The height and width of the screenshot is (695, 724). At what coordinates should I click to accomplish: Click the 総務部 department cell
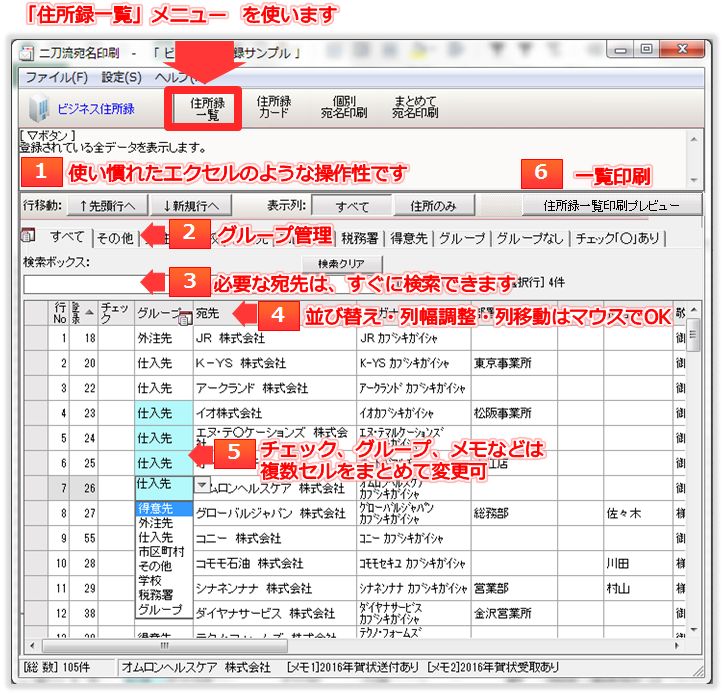click(514, 513)
